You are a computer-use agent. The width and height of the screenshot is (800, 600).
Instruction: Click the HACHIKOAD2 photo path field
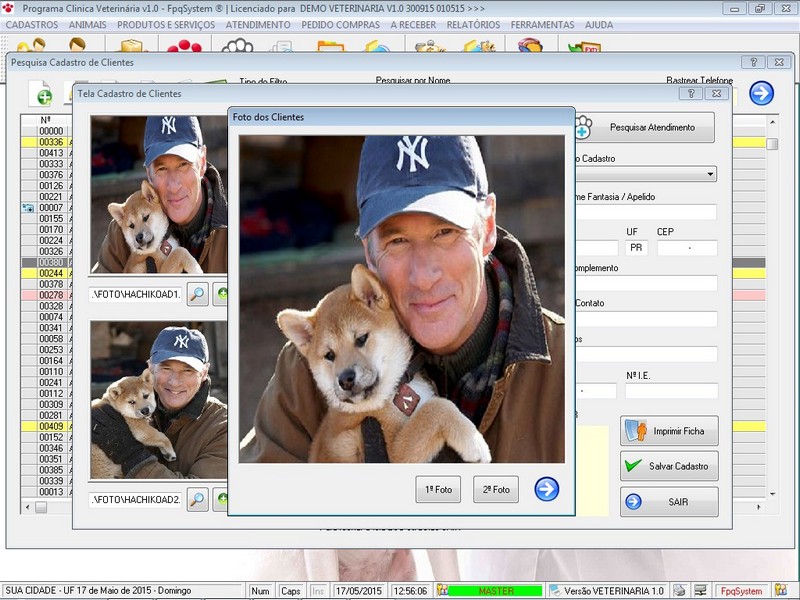[x=135, y=499]
